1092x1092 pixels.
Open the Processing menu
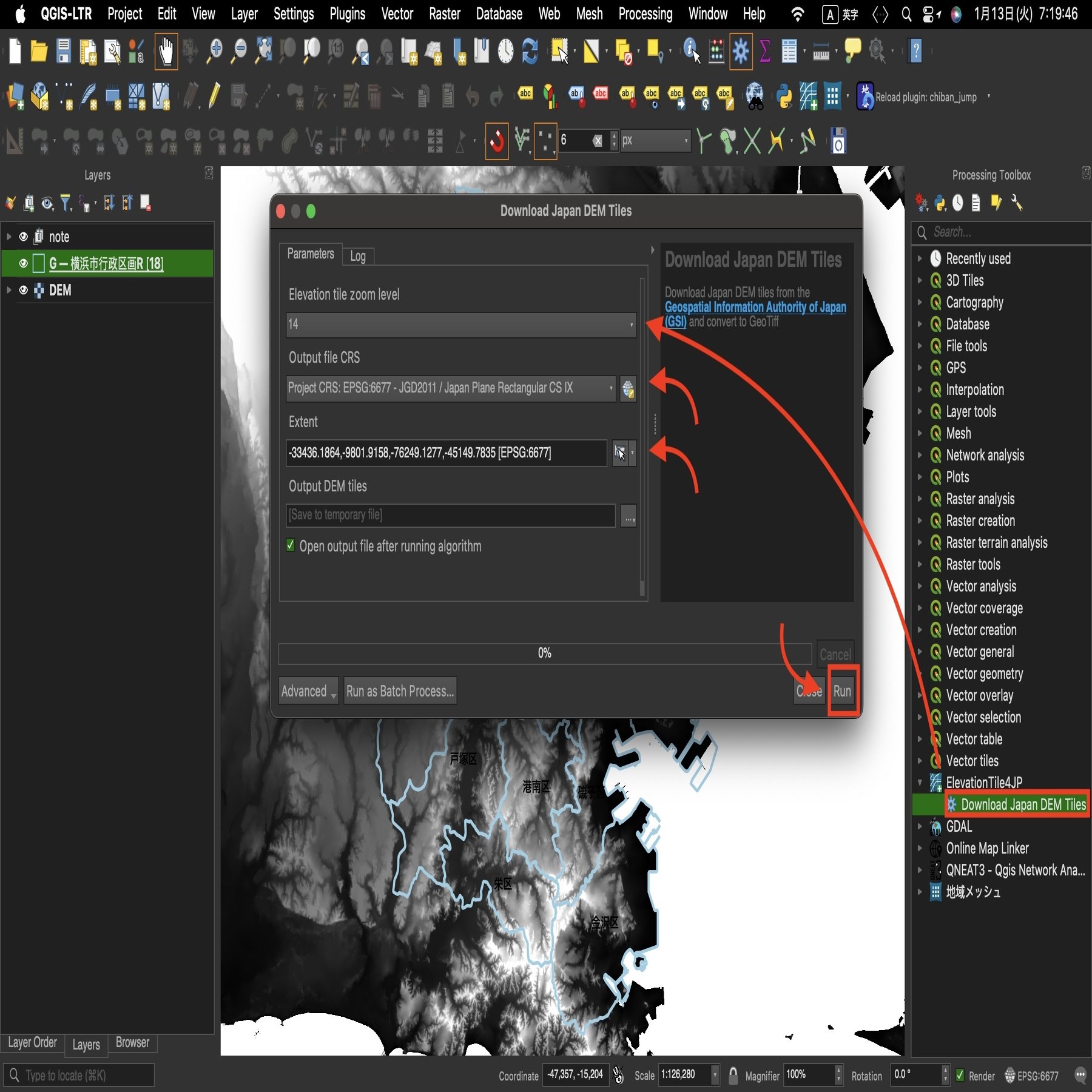[x=645, y=14]
